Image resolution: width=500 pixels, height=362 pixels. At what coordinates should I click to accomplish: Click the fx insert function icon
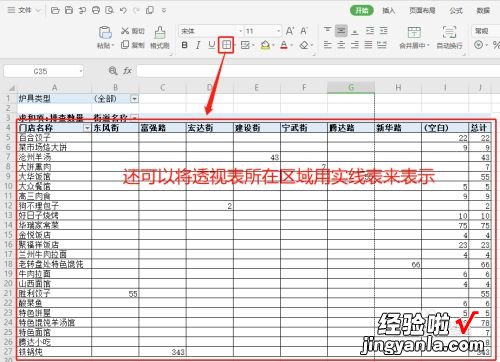coord(127,71)
